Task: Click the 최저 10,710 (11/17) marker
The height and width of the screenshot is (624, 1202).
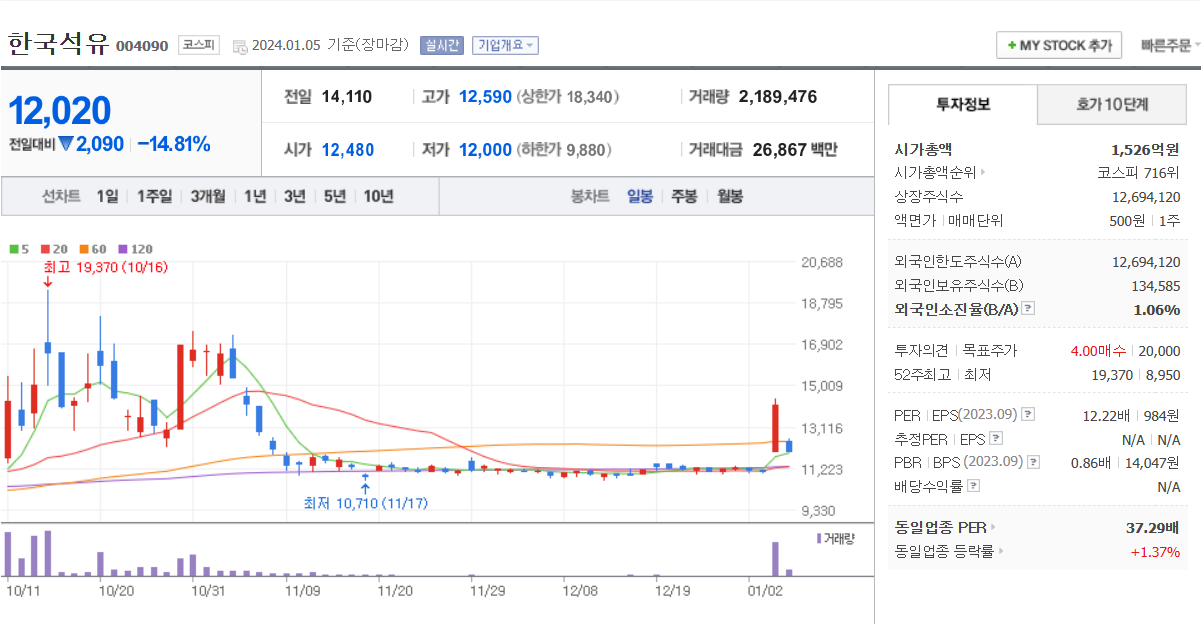Action: tap(366, 503)
